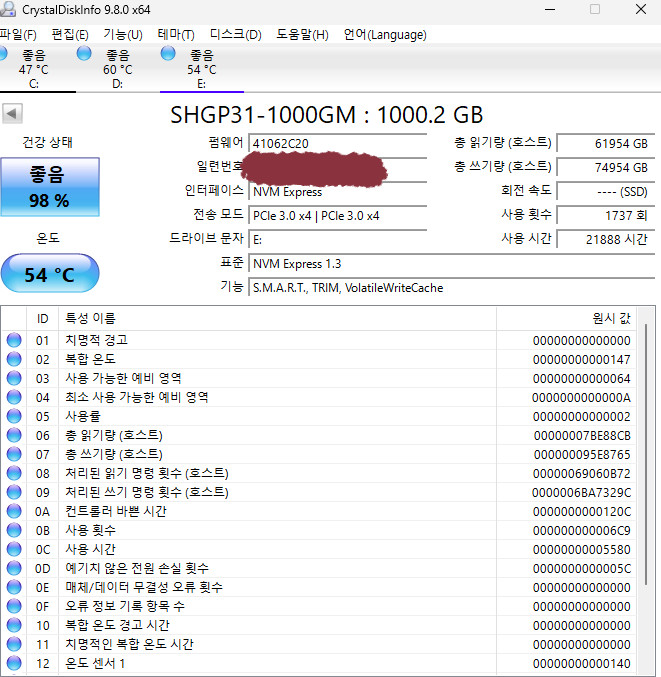661x677 pixels.
Task: Open the 기능(U) menu
Action: pos(123,35)
